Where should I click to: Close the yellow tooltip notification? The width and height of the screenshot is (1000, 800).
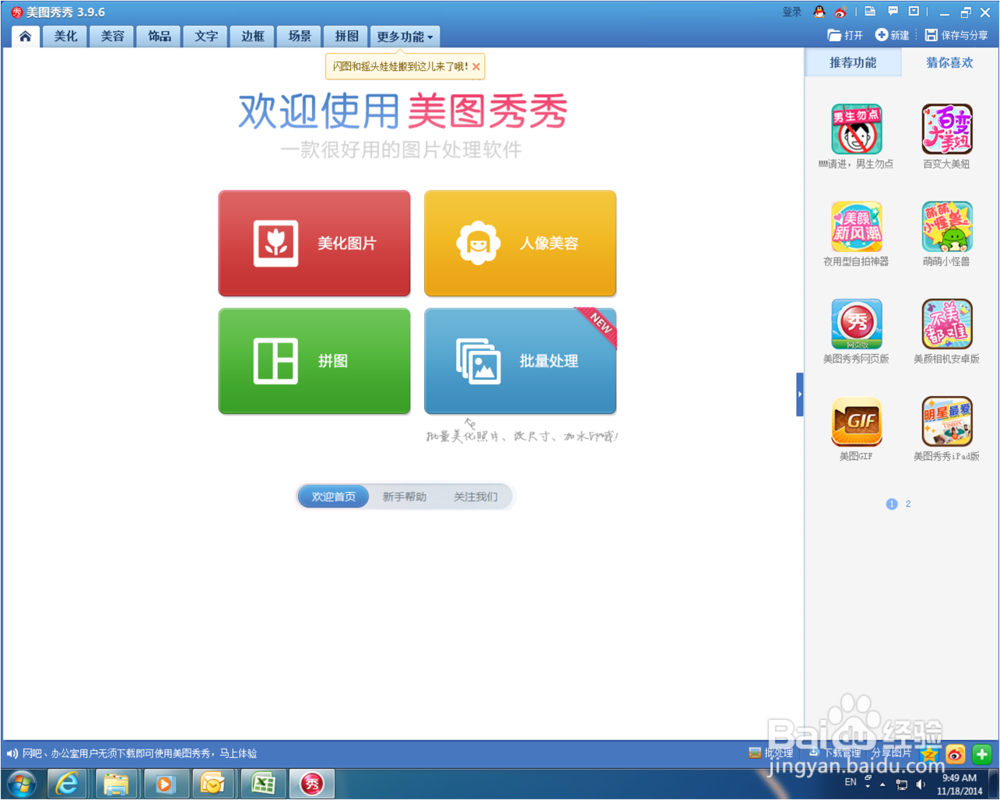click(476, 66)
